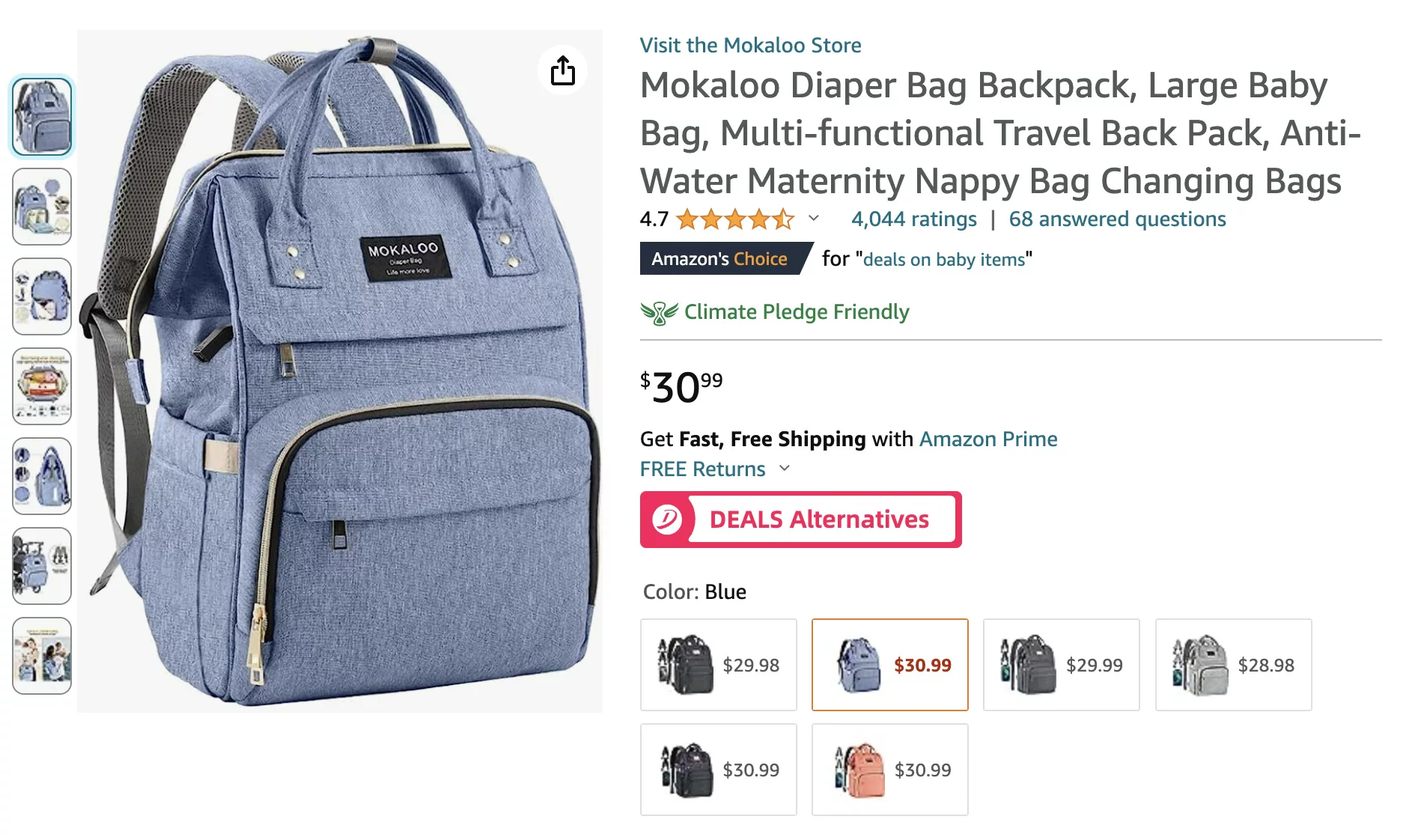Click the DEALS Alternatives logo icon

tap(666, 520)
